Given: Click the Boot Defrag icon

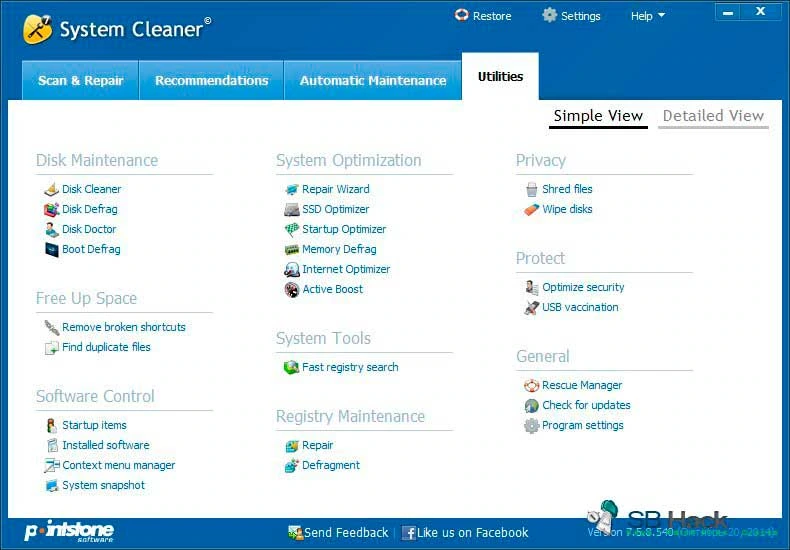Looking at the screenshot, I should (x=51, y=249).
